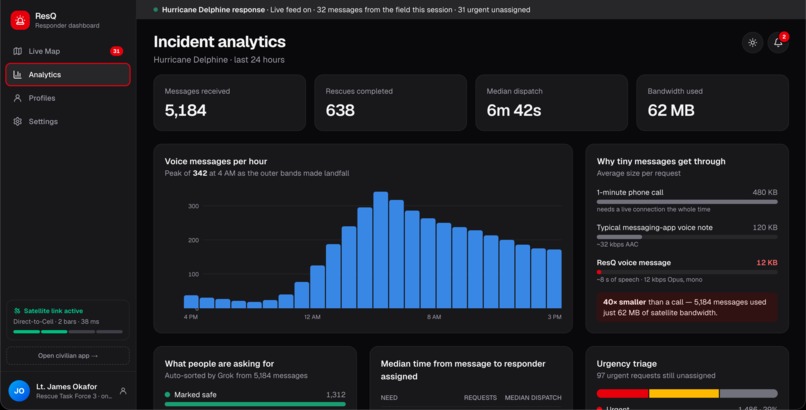The image size is (806, 410).
Task: Open the Live Map page
Action: tap(68, 51)
